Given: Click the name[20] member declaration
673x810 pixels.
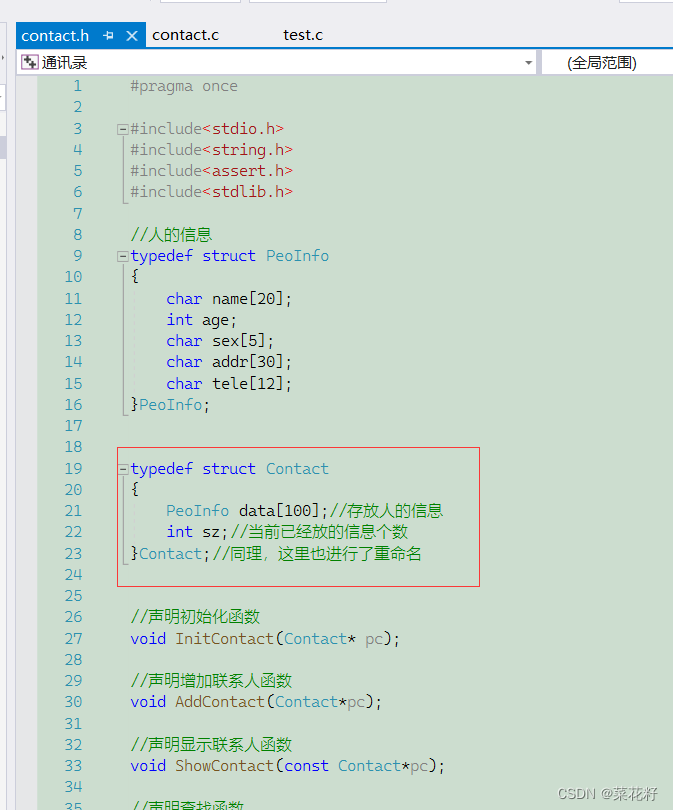Looking at the screenshot, I should [229, 299].
